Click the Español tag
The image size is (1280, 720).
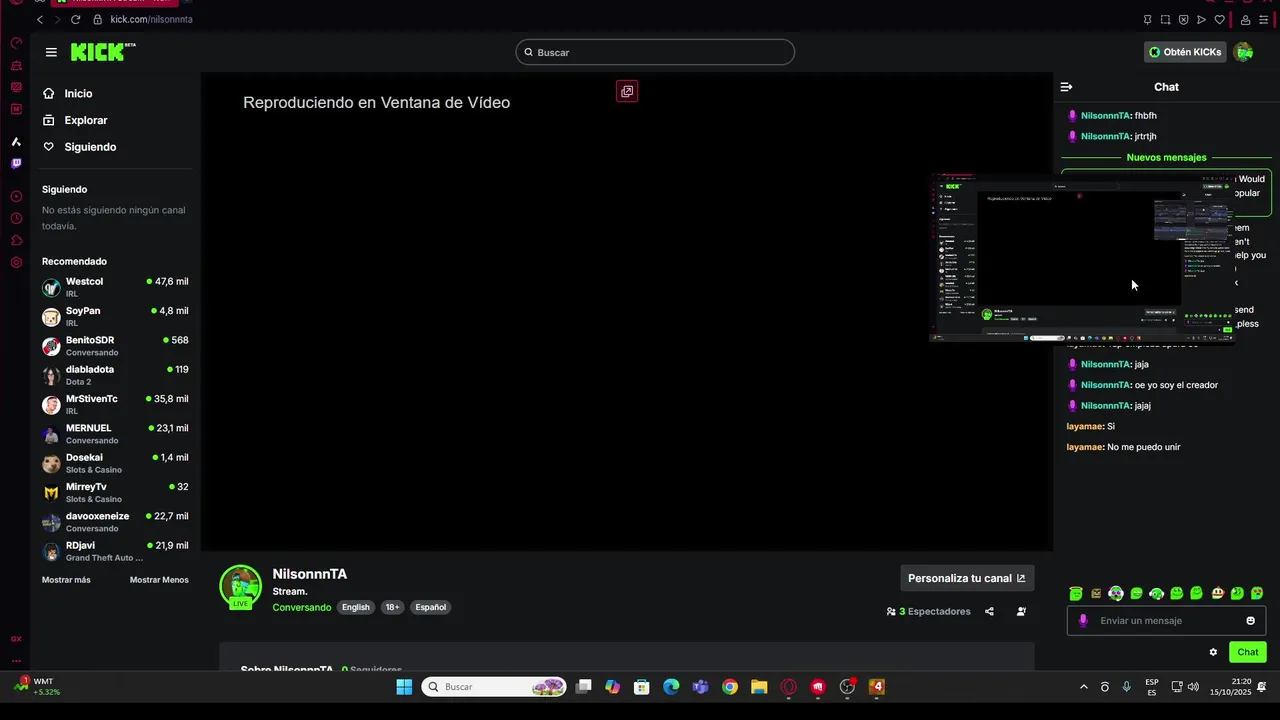click(431, 607)
